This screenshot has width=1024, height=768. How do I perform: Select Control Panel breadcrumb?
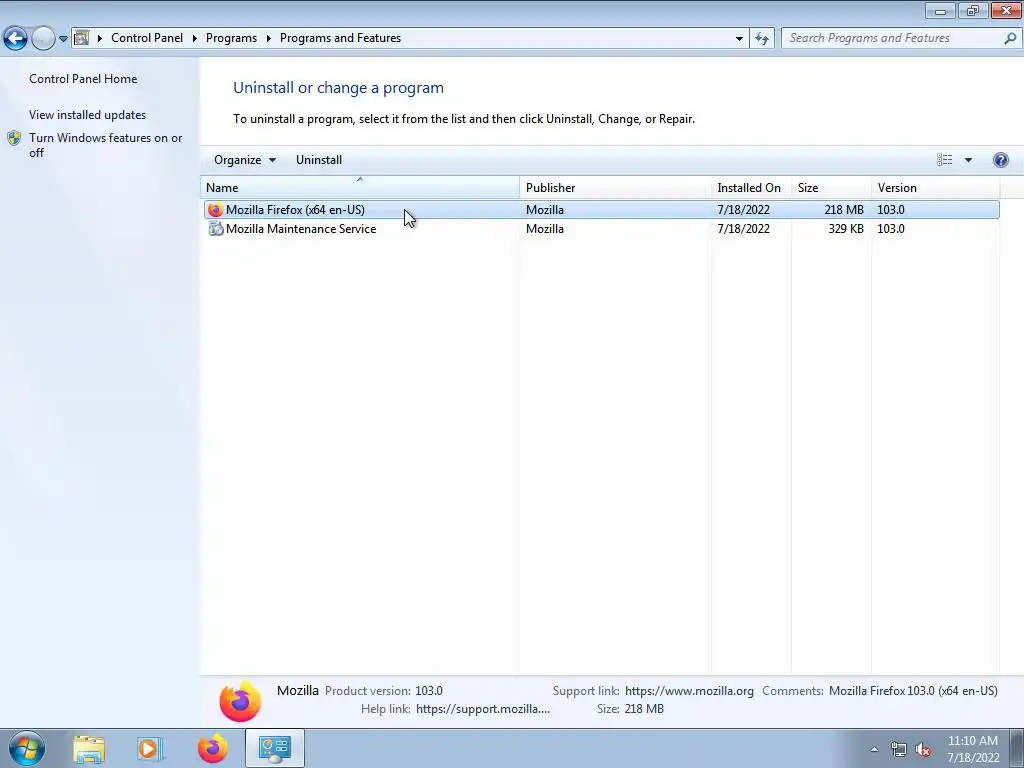click(x=147, y=38)
